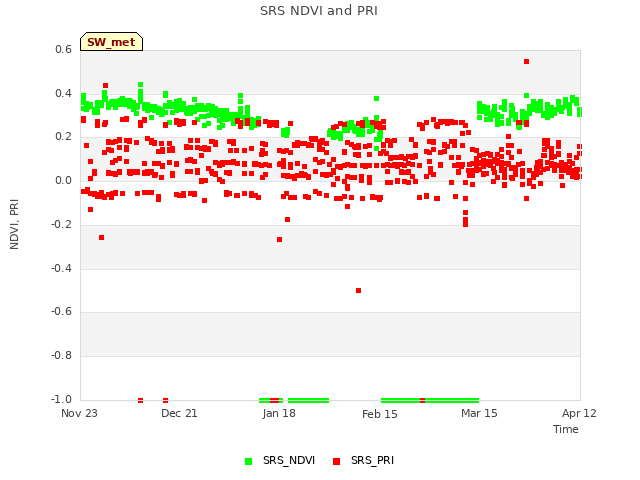This screenshot has width=640, height=480.
Task: Click the -0.2 y-axis tick label
Action: [61, 224]
